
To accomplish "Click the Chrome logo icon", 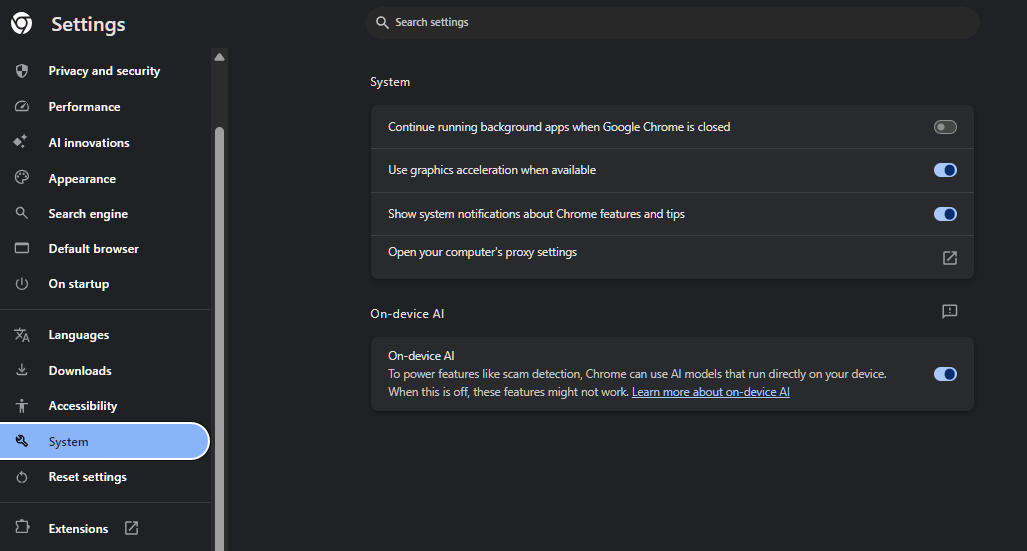I will tap(21, 23).
